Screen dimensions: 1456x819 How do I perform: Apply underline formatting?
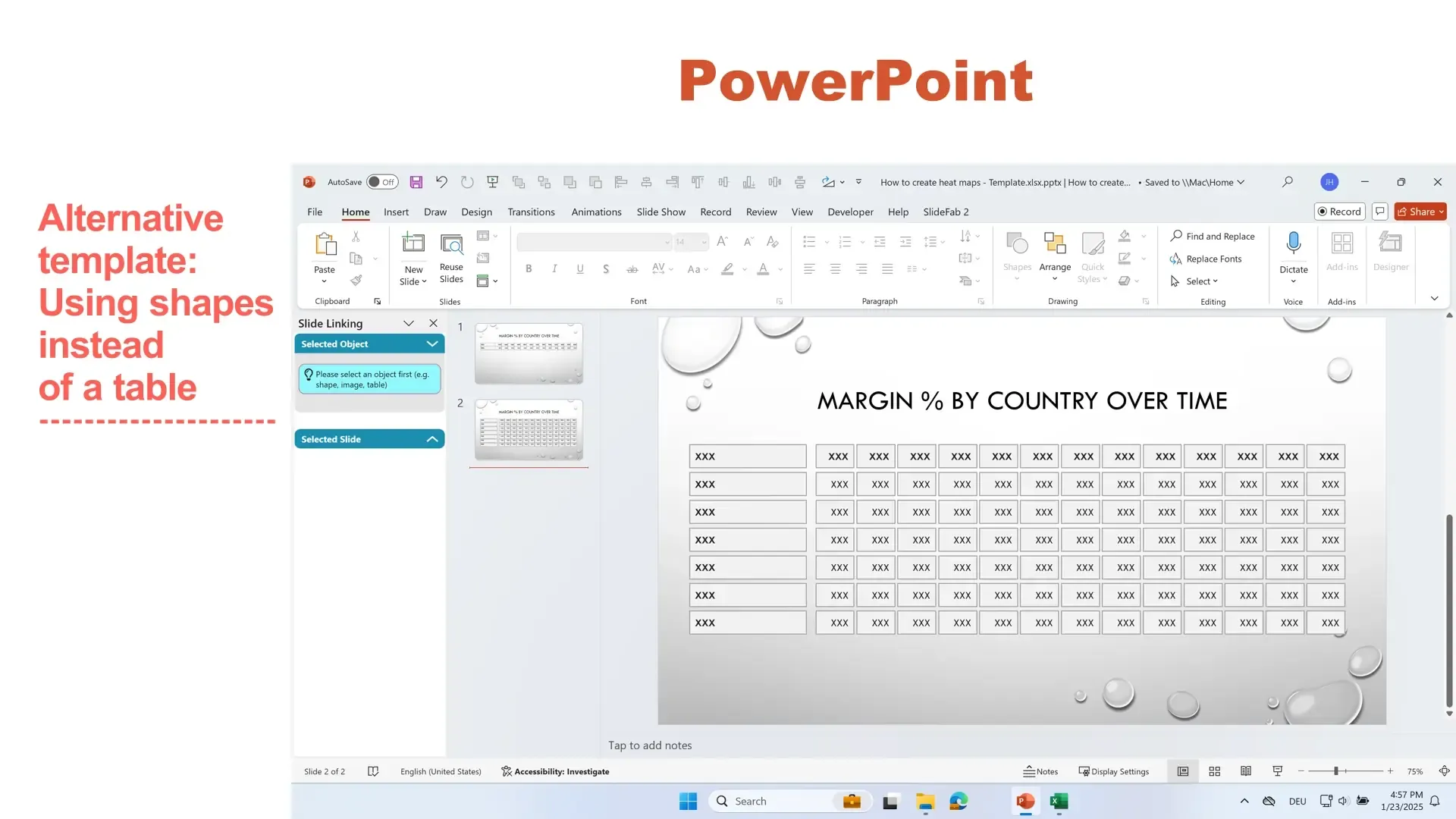(580, 268)
